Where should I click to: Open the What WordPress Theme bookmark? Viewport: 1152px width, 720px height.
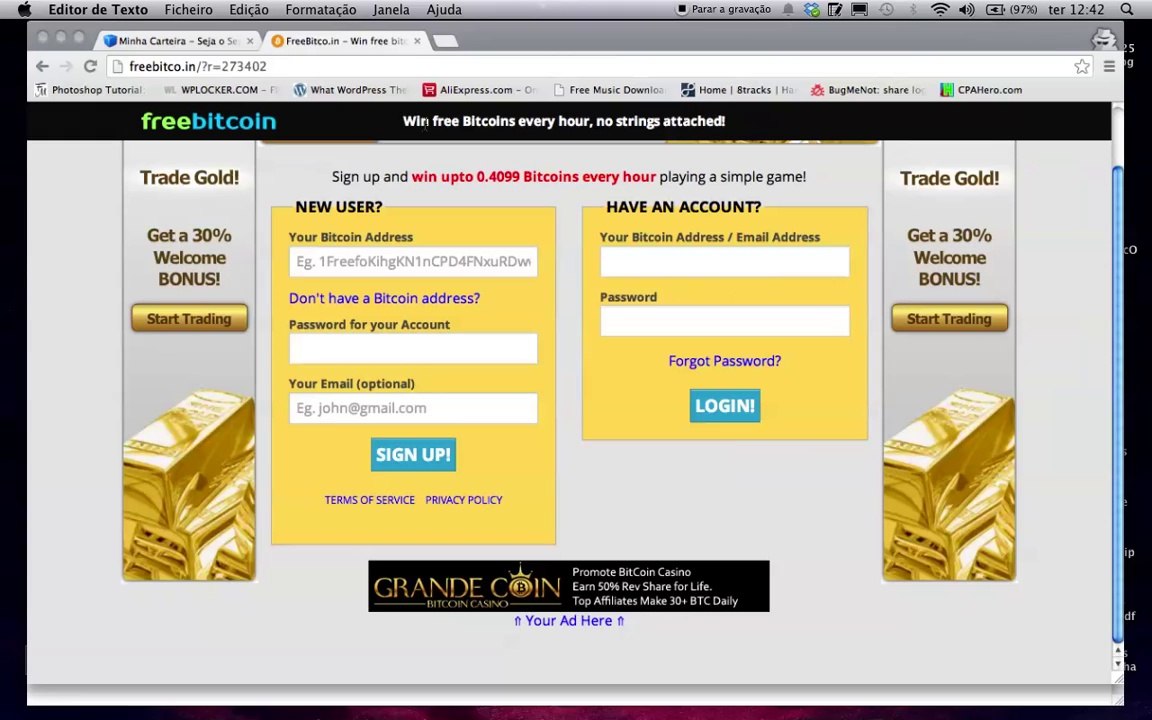[x=350, y=90]
